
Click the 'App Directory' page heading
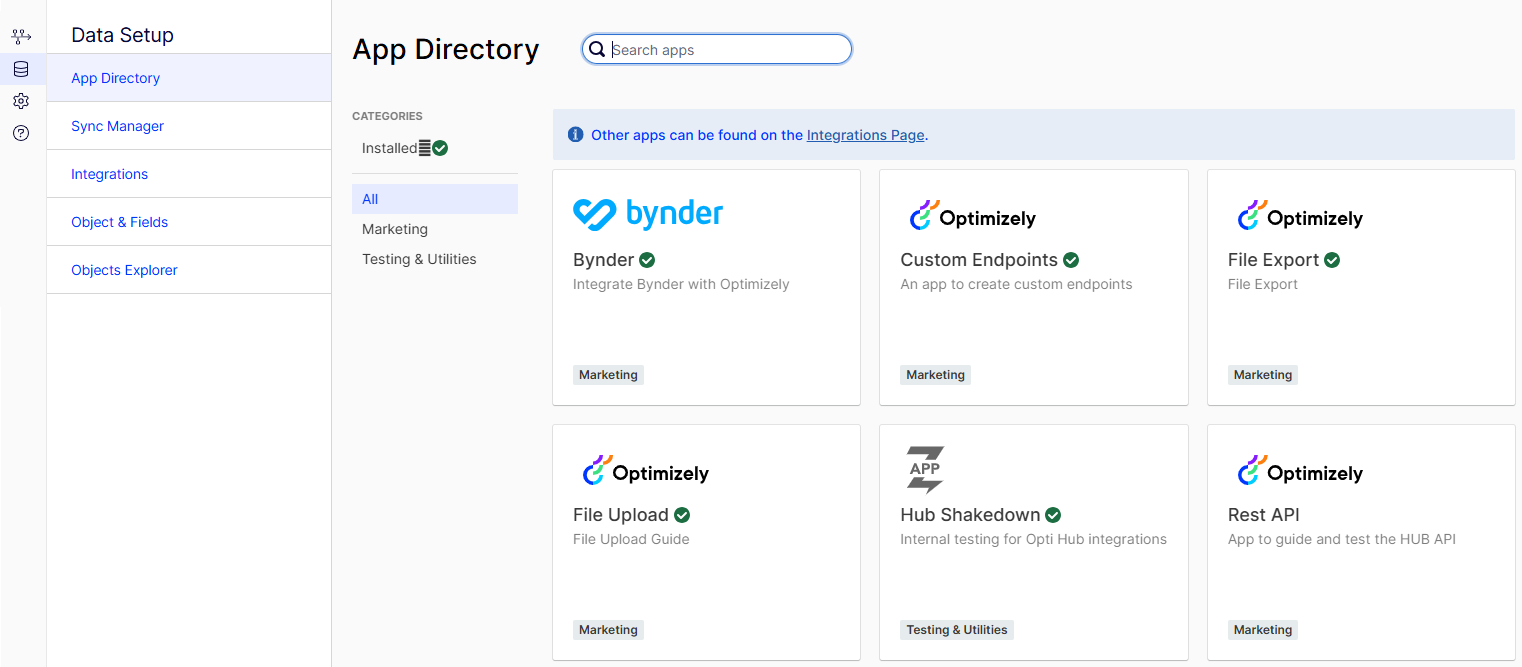click(x=446, y=49)
